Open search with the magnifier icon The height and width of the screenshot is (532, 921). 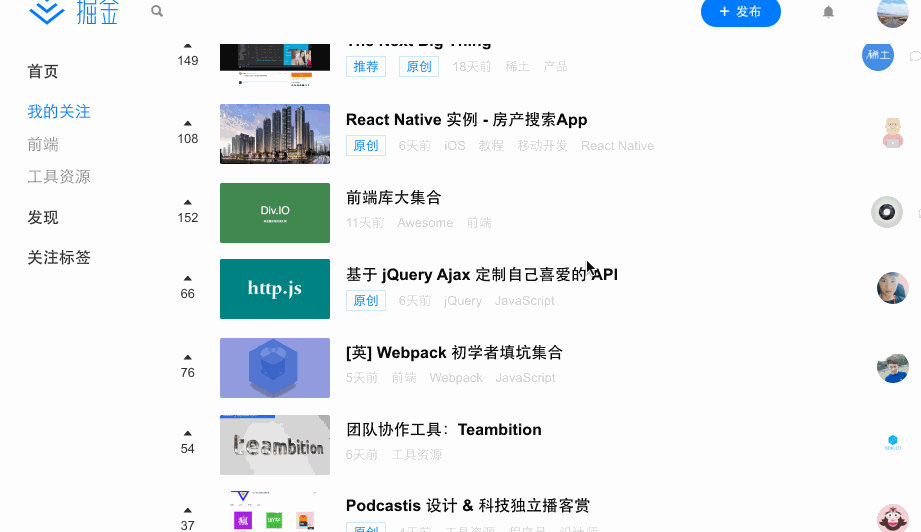[157, 11]
